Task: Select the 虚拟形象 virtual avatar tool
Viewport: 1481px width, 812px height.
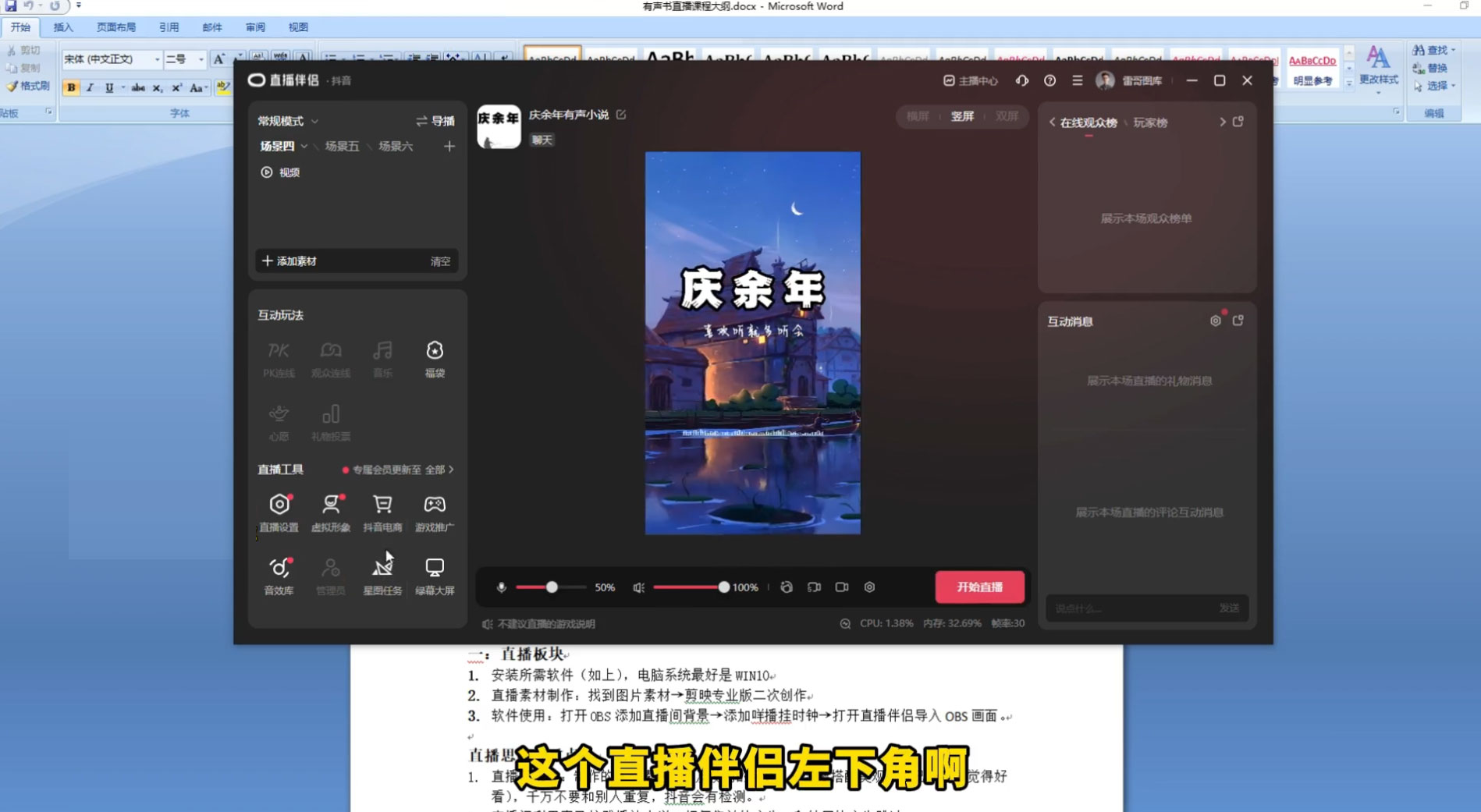Action: [x=330, y=512]
